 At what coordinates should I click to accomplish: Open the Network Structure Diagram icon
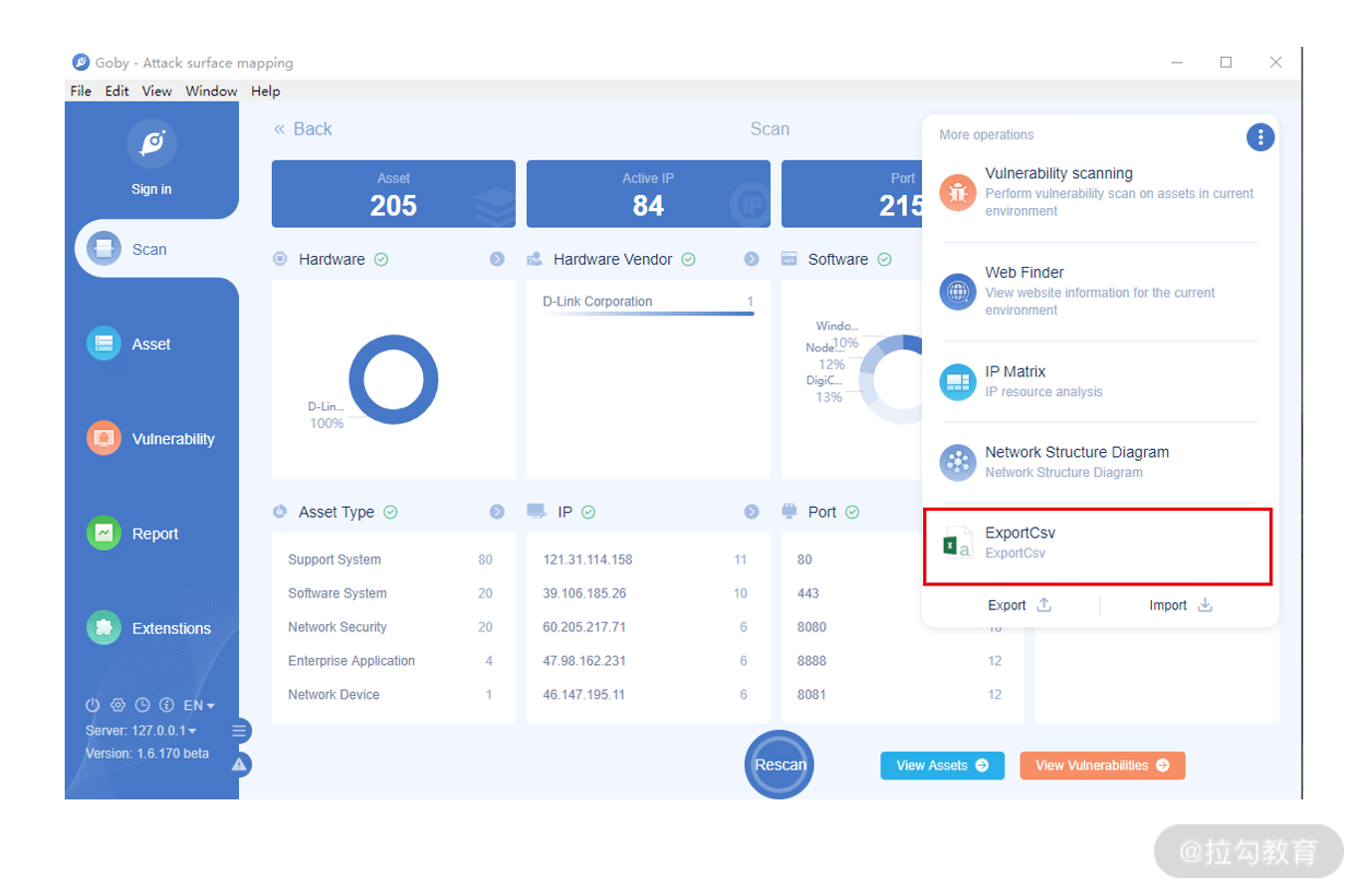tap(958, 462)
